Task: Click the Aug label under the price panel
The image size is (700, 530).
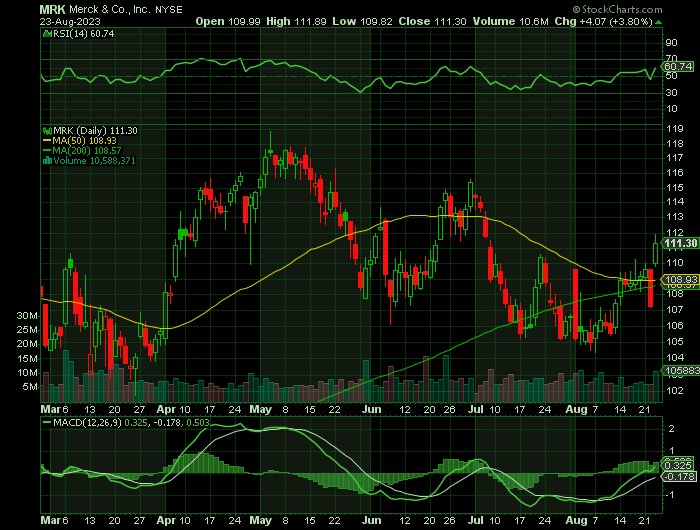Action: 576,409
